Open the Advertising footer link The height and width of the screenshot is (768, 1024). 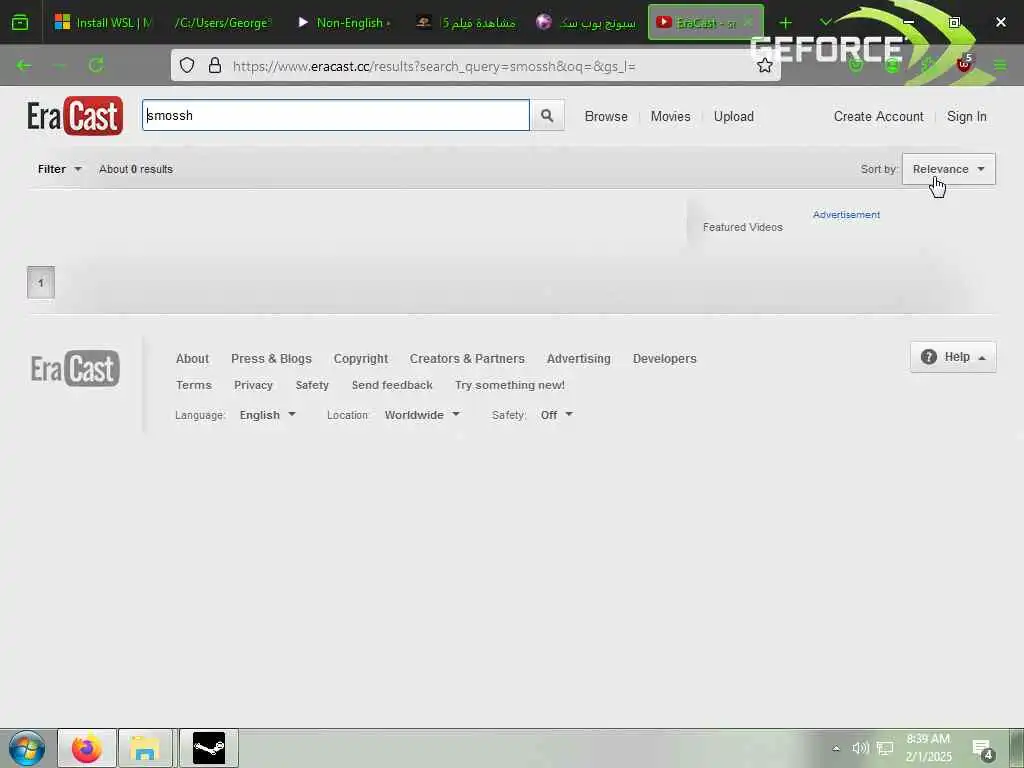coord(579,359)
